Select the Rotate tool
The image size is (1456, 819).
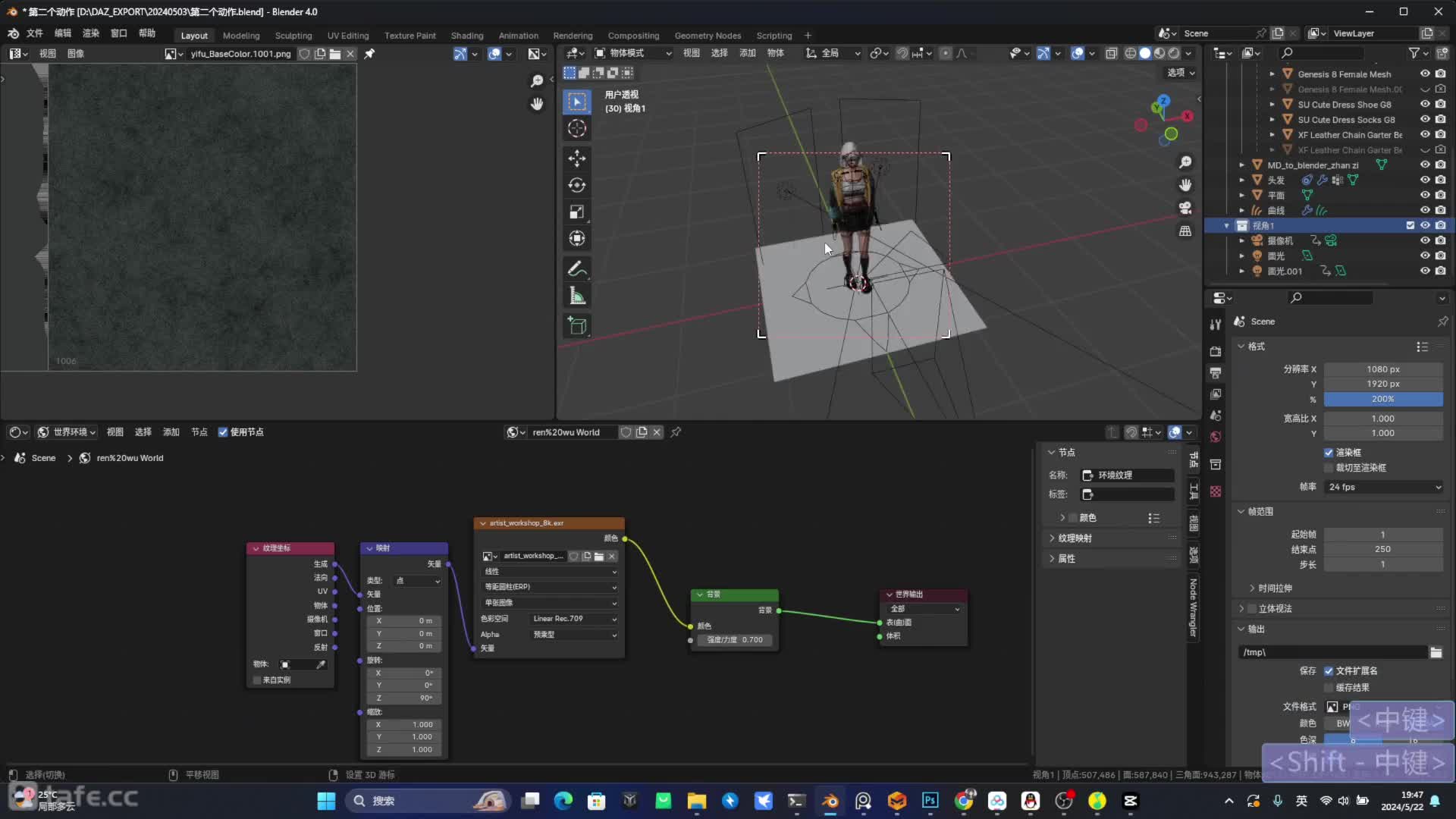tap(577, 185)
